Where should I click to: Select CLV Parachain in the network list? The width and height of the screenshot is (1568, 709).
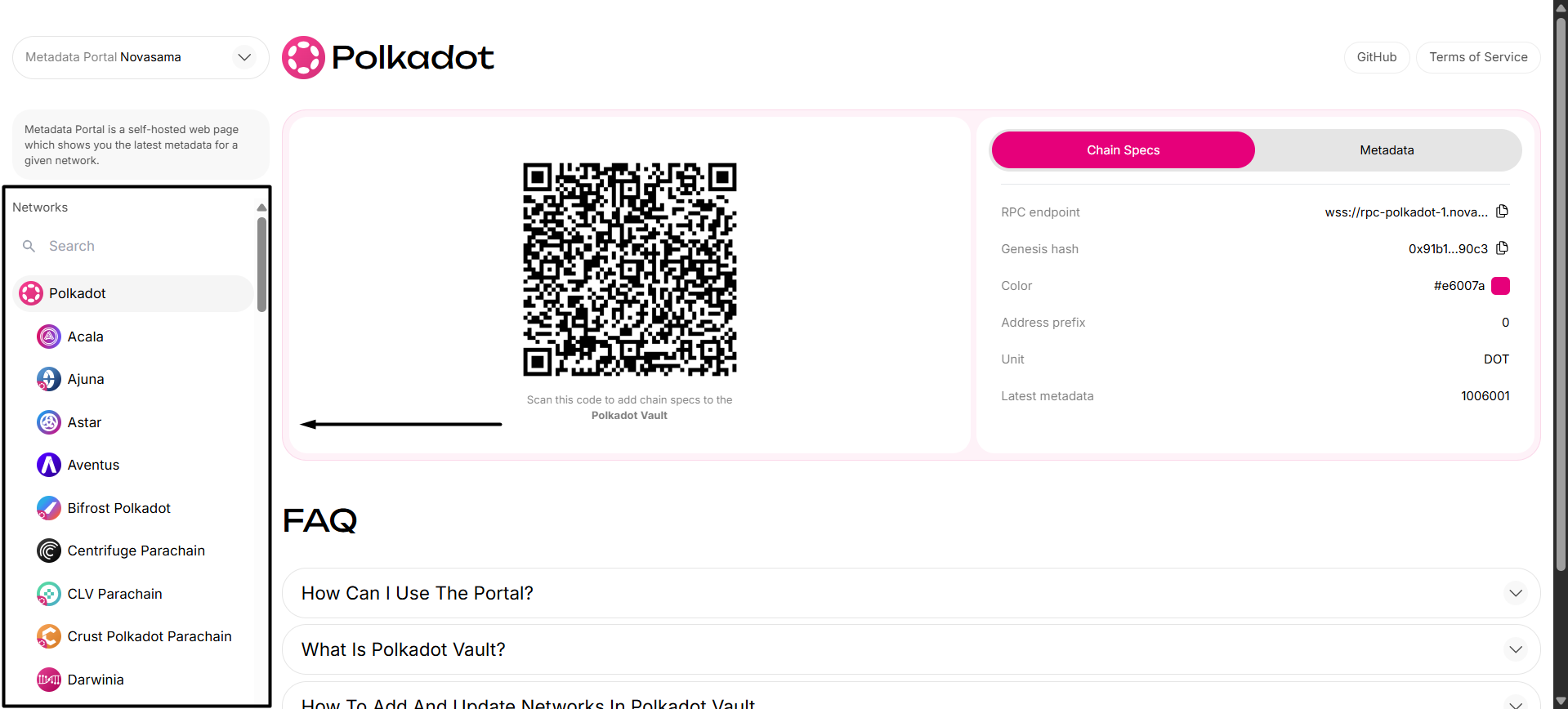coord(114,594)
